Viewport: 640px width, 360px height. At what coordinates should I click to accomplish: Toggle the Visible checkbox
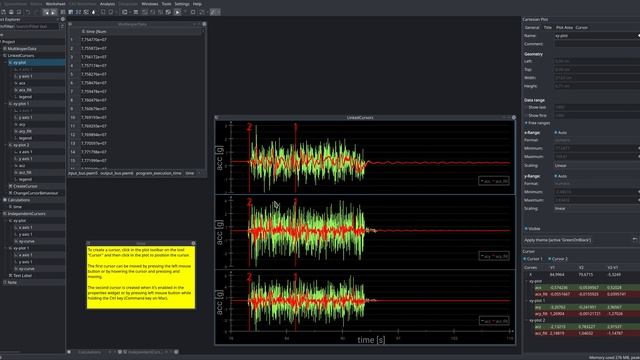point(526,229)
